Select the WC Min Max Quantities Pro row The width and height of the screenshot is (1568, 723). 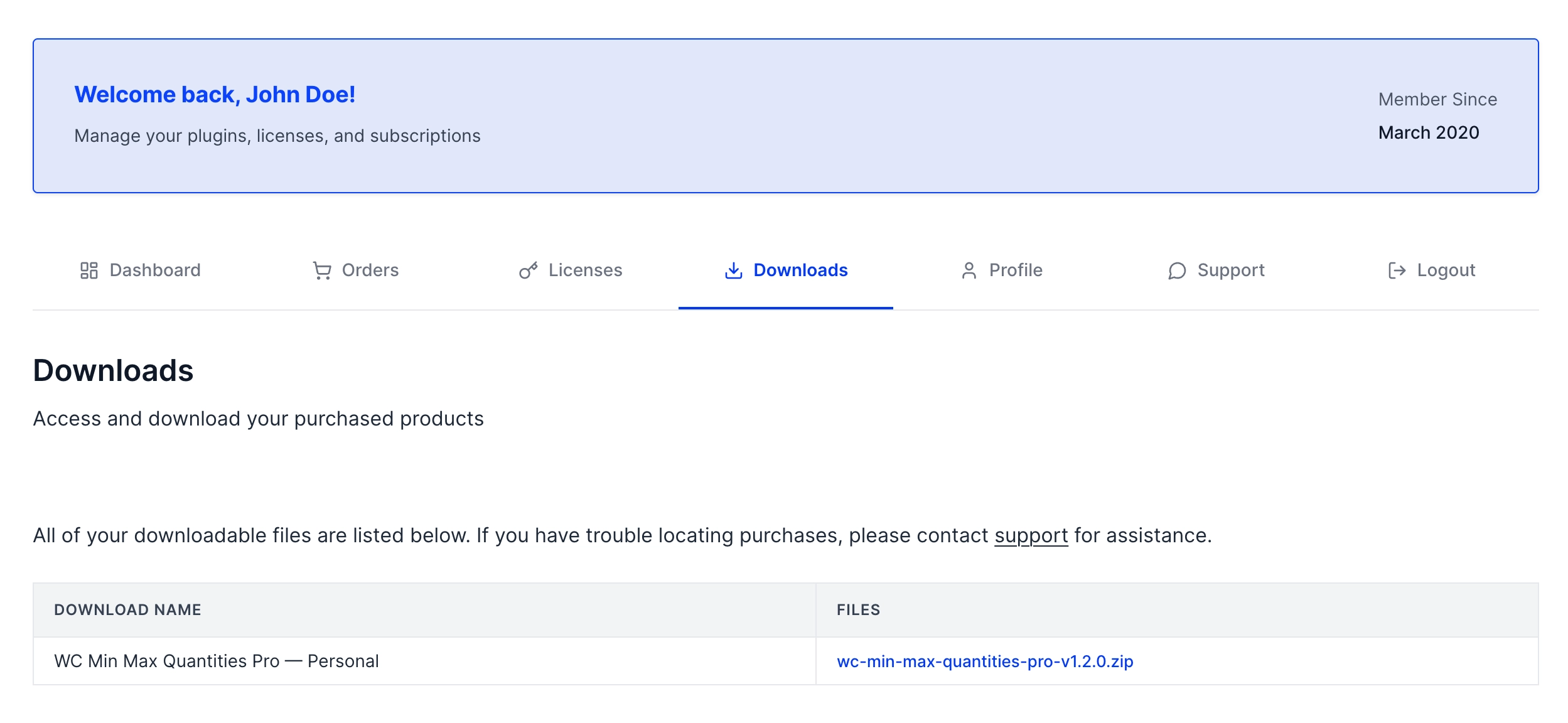point(216,661)
